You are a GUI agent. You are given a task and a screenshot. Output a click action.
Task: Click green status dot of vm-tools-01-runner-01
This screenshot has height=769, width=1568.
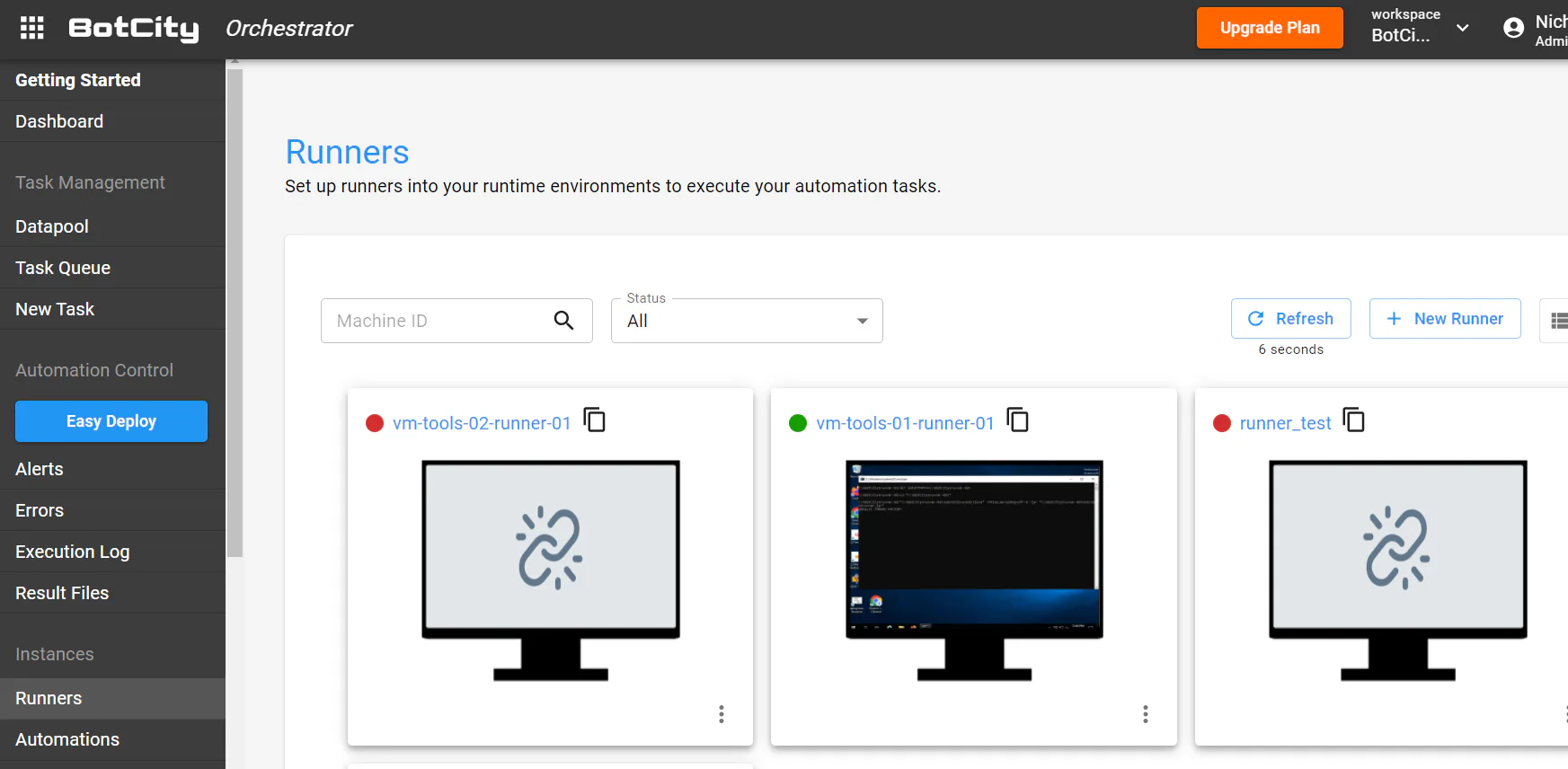pos(798,423)
